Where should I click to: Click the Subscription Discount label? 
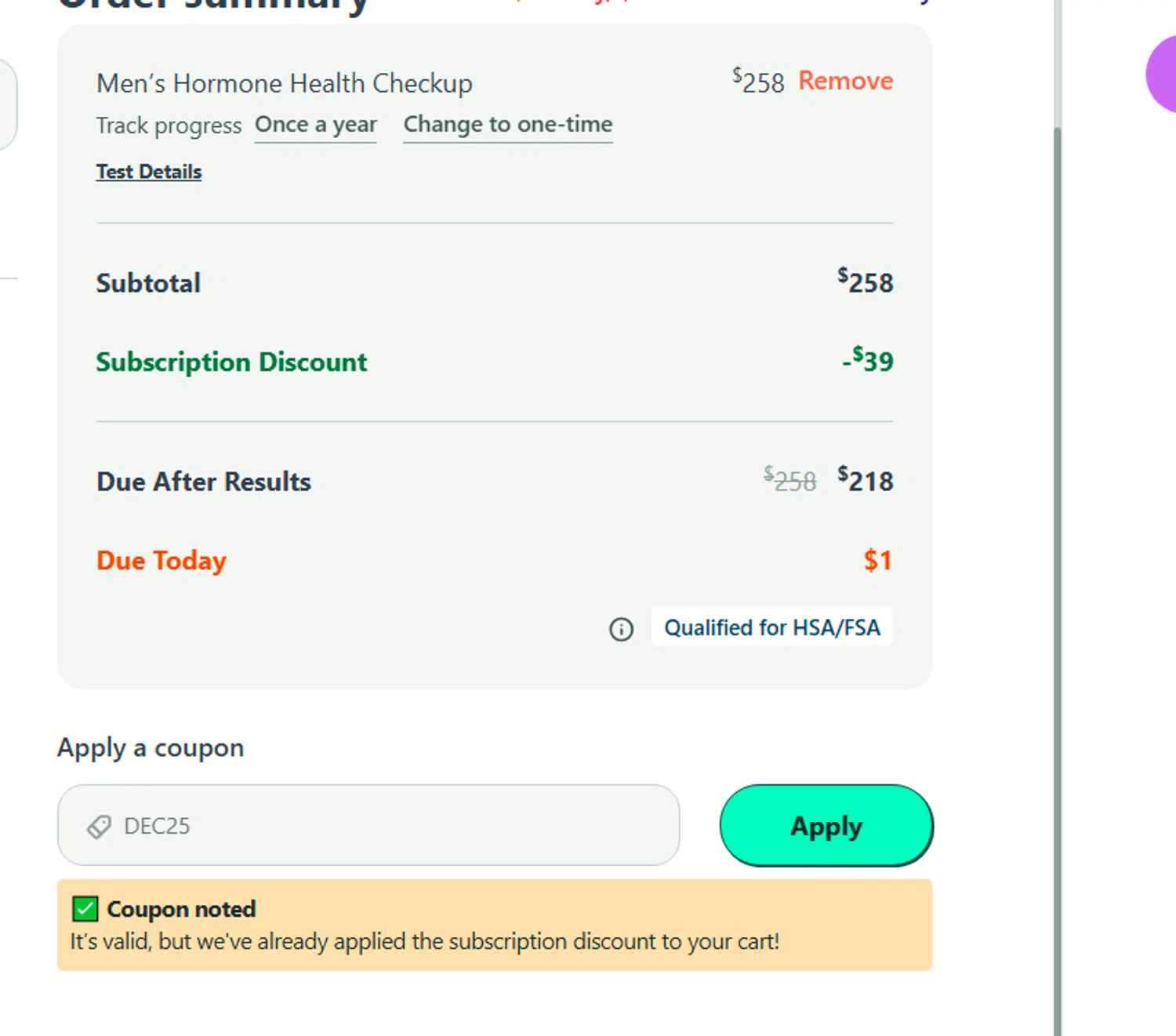pos(231,362)
